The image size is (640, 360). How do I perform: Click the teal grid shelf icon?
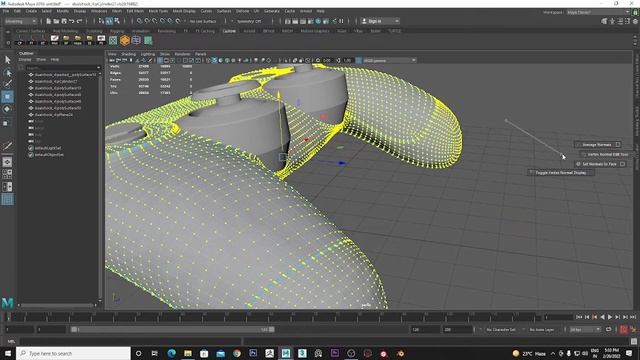[x=113, y=40]
